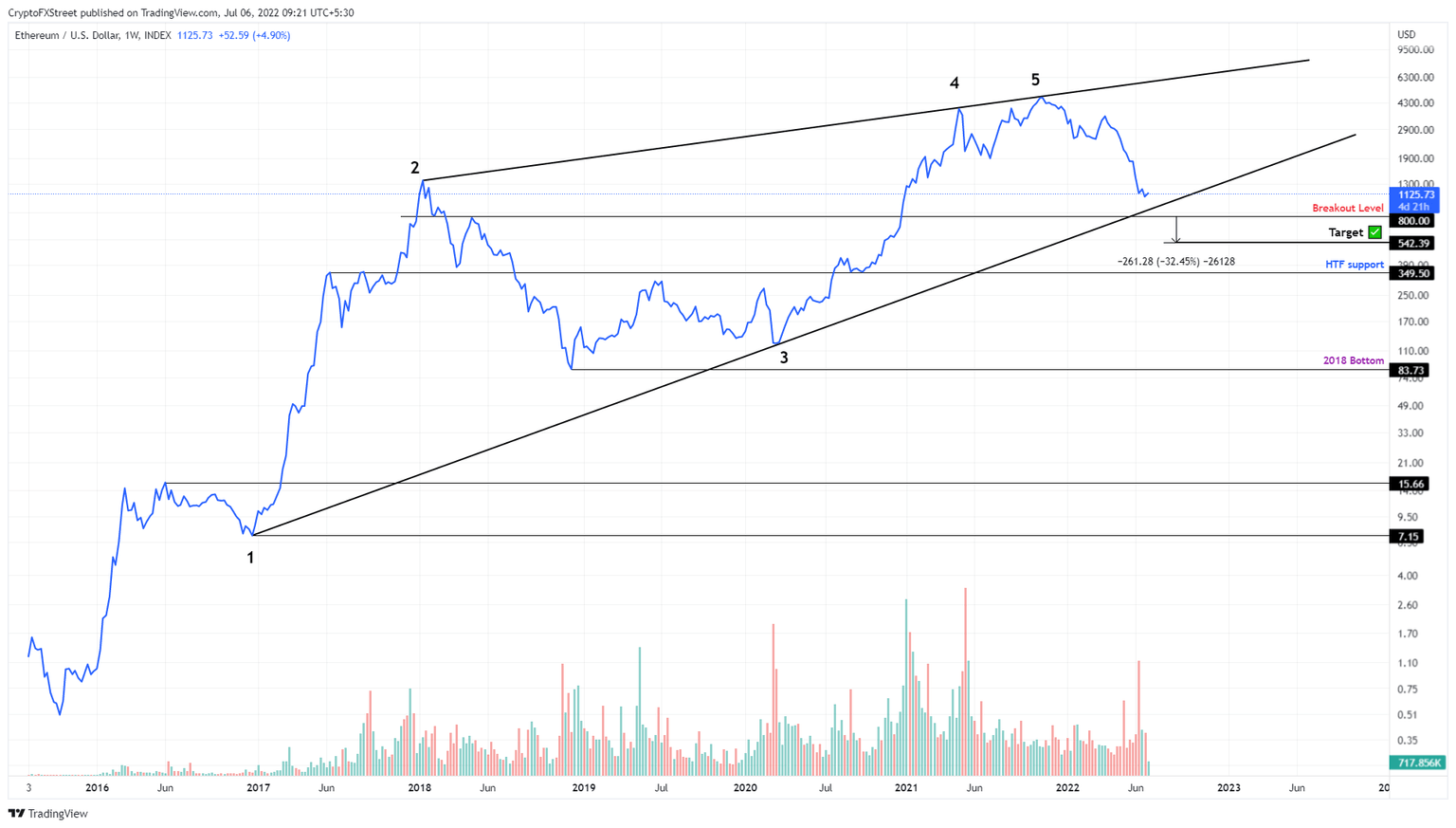The height and width of the screenshot is (828, 1456).
Task: Click the TradingView logo icon
Action: click(16, 813)
